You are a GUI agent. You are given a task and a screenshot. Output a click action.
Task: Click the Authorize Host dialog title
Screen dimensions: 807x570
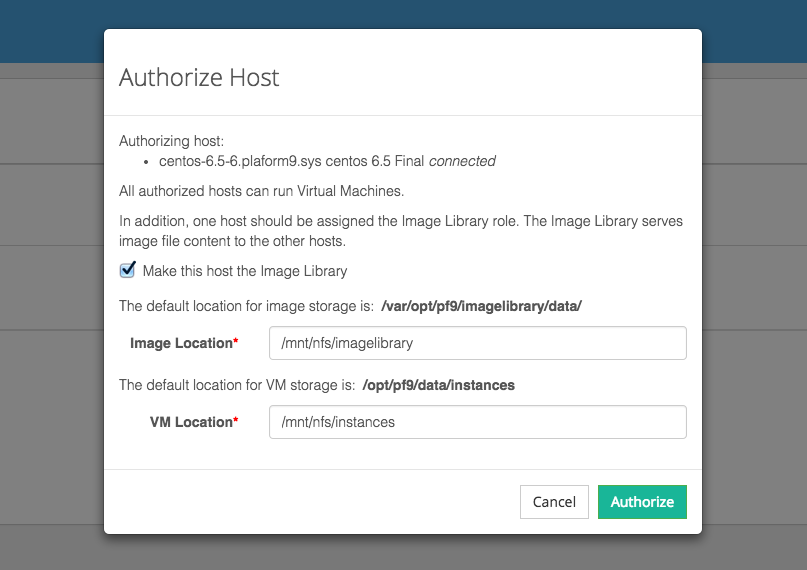[x=199, y=77]
